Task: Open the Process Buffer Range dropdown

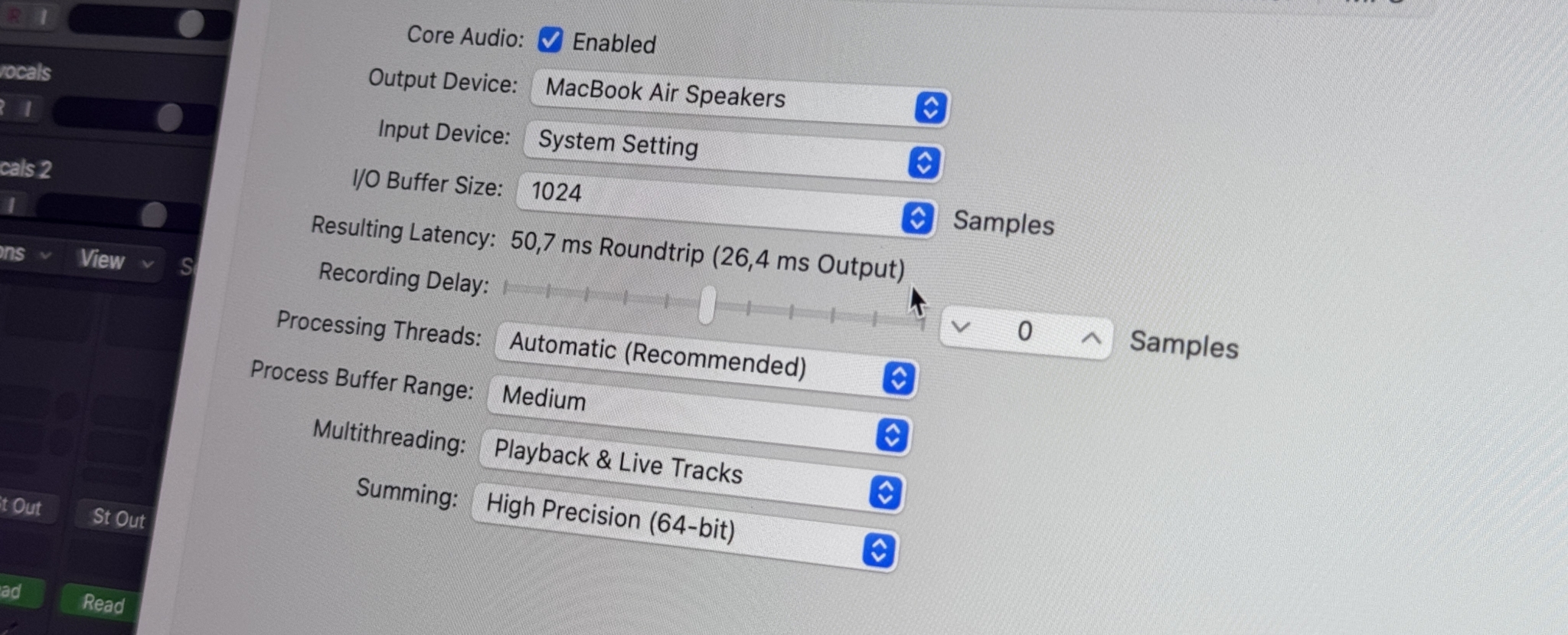Action: 698,416
